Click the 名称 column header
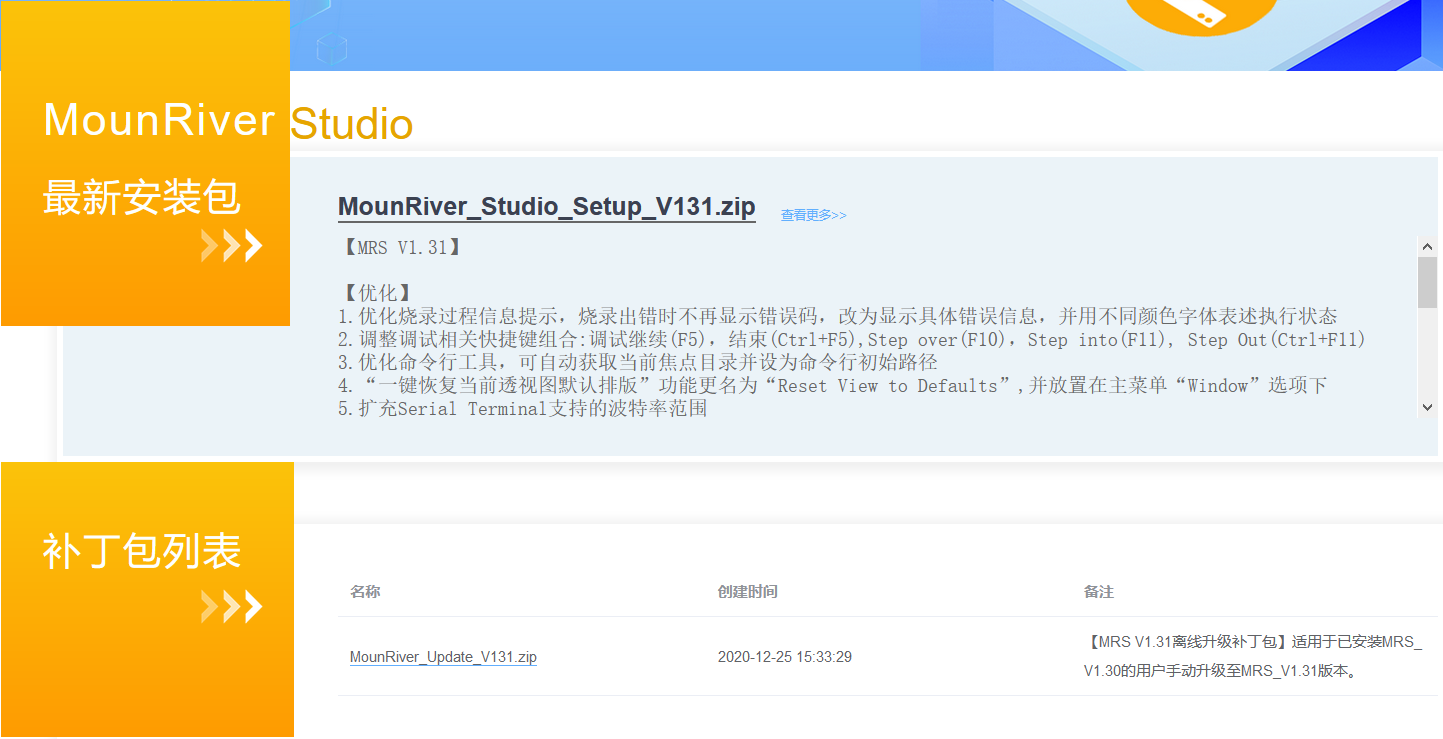Screen dimensions: 1443x739 click(x=365, y=591)
